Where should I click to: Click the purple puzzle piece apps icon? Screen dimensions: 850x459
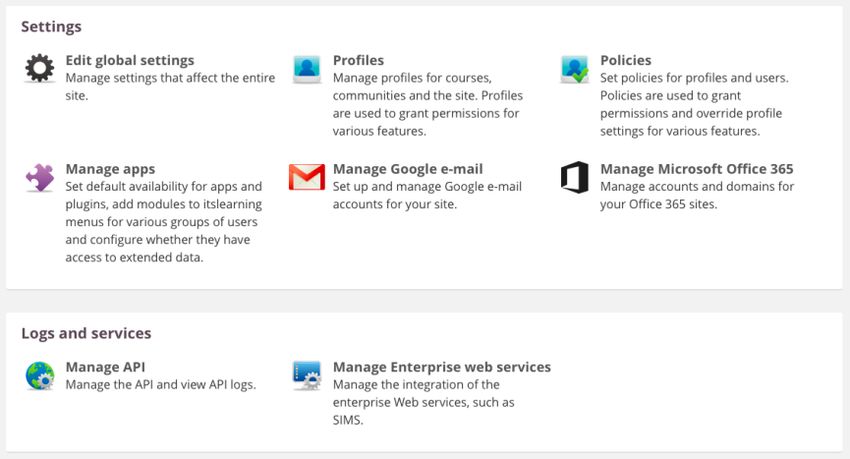(40, 178)
